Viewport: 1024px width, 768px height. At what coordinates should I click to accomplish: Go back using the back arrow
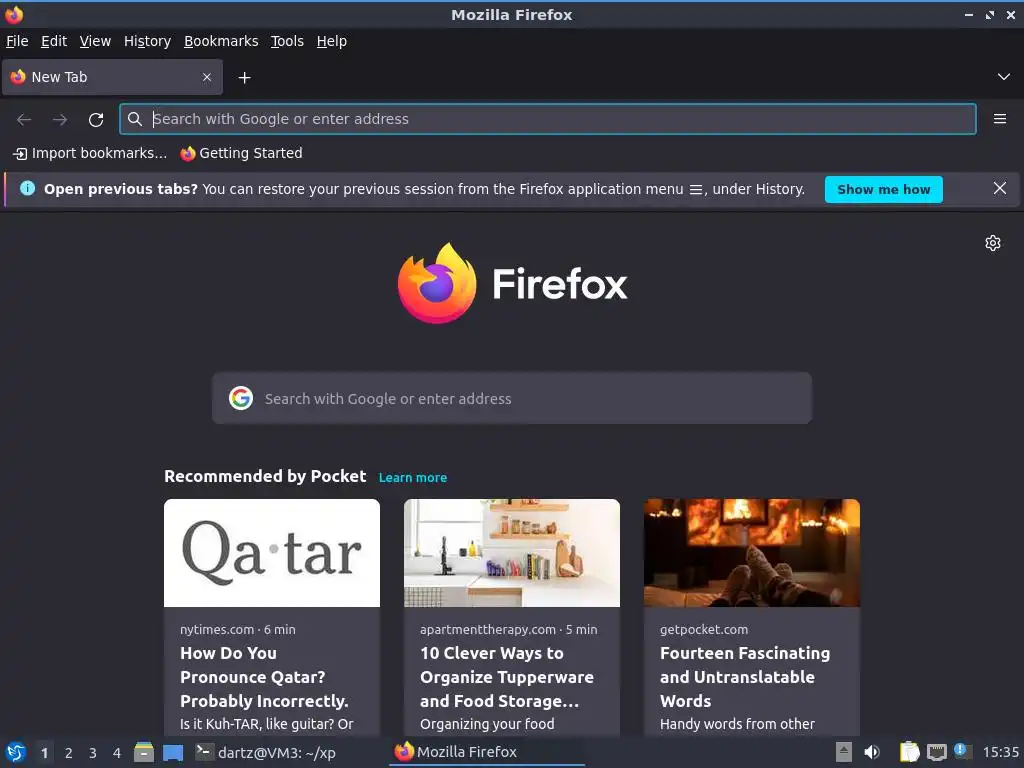pyautogui.click(x=24, y=120)
